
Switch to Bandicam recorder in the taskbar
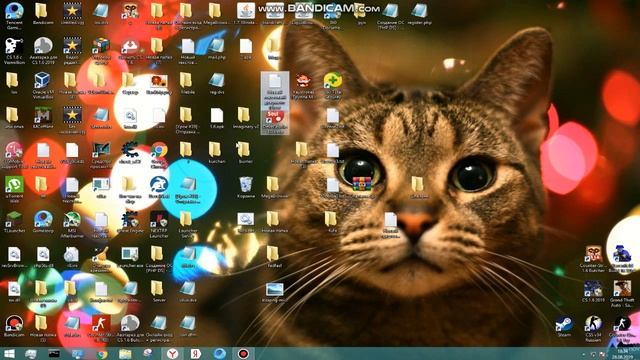244,354
